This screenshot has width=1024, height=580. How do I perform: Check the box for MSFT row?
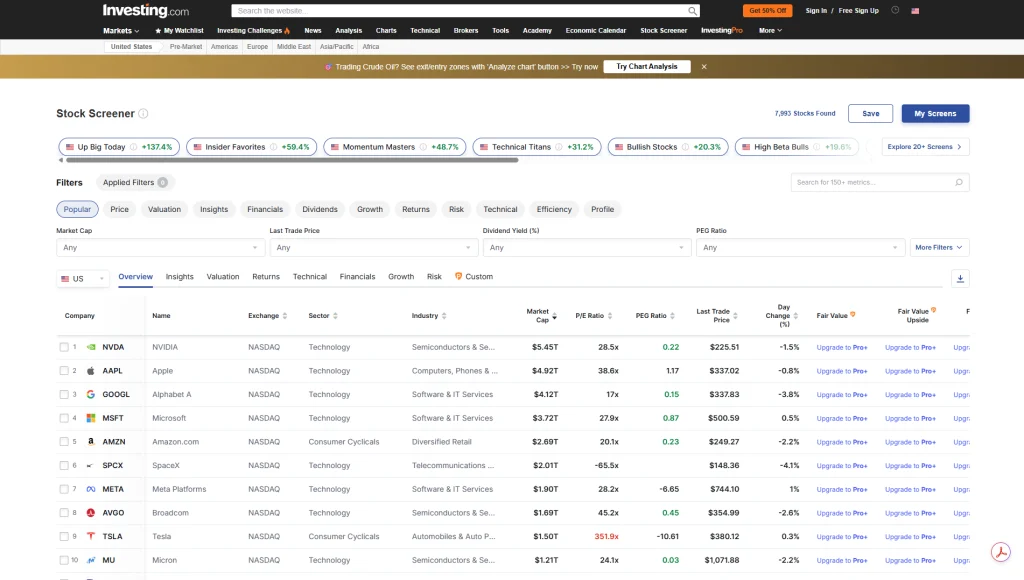point(64,418)
